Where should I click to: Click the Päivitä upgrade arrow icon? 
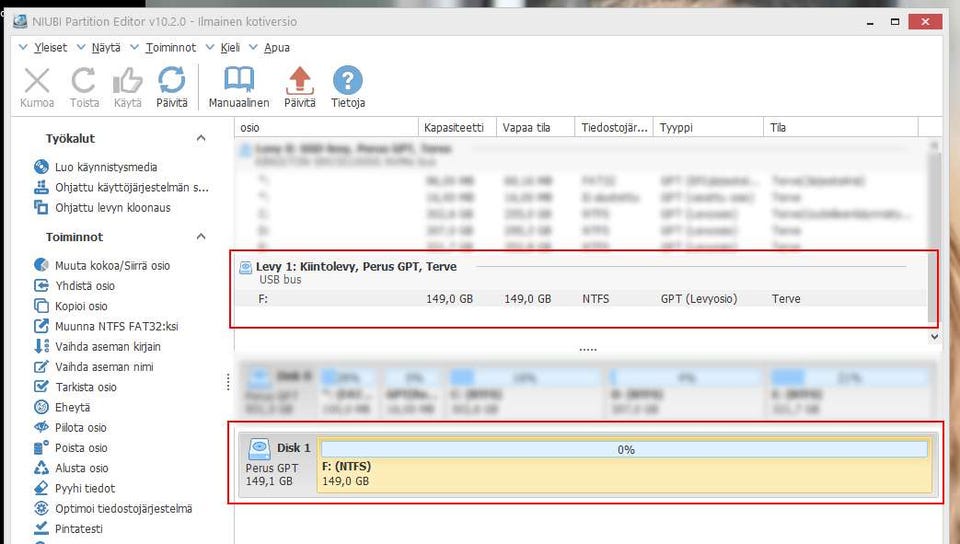click(299, 81)
